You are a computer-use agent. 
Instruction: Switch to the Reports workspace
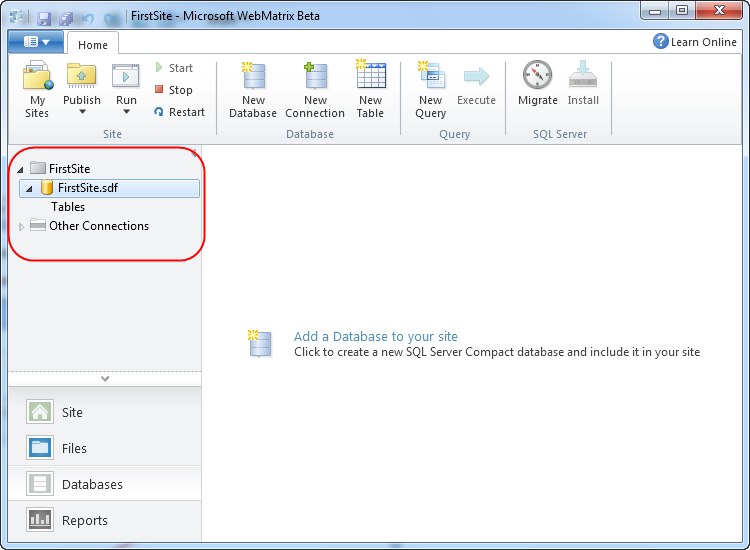(x=104, y=520)
